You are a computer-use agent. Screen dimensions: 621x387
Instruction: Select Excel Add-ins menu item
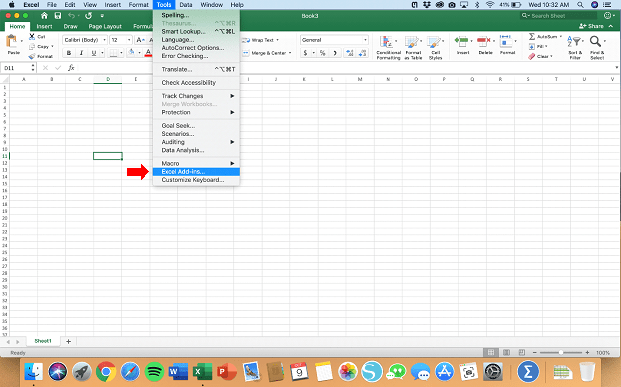click(x=196, y=172)
